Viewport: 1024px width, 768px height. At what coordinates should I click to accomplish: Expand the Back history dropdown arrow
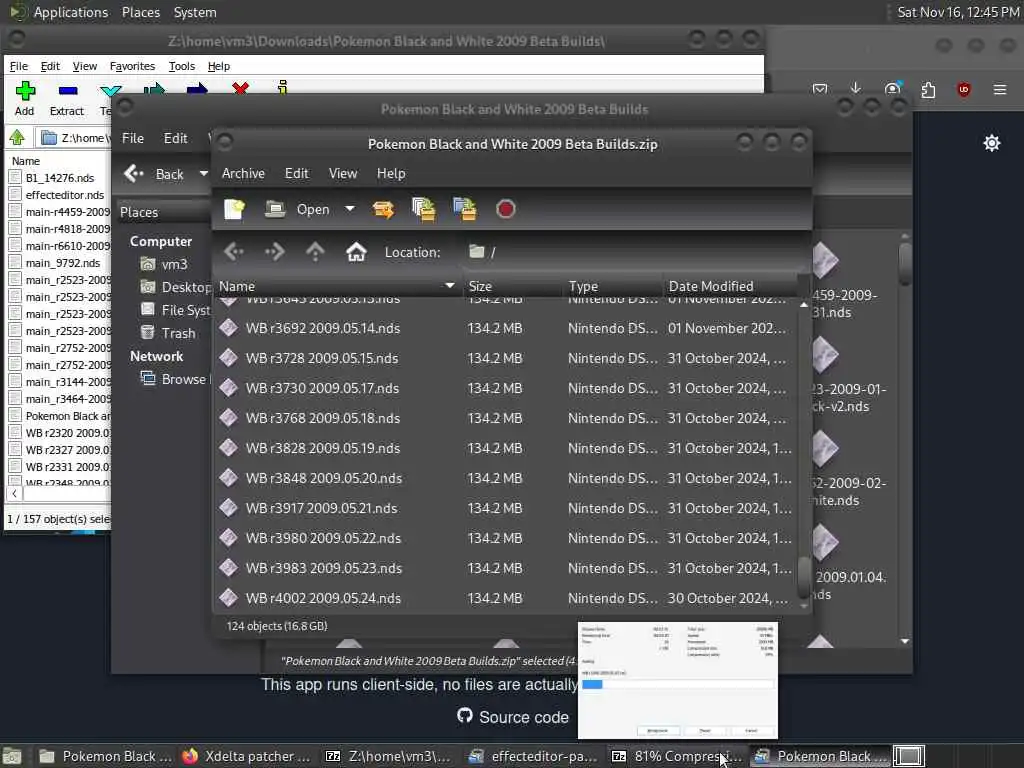203,174
